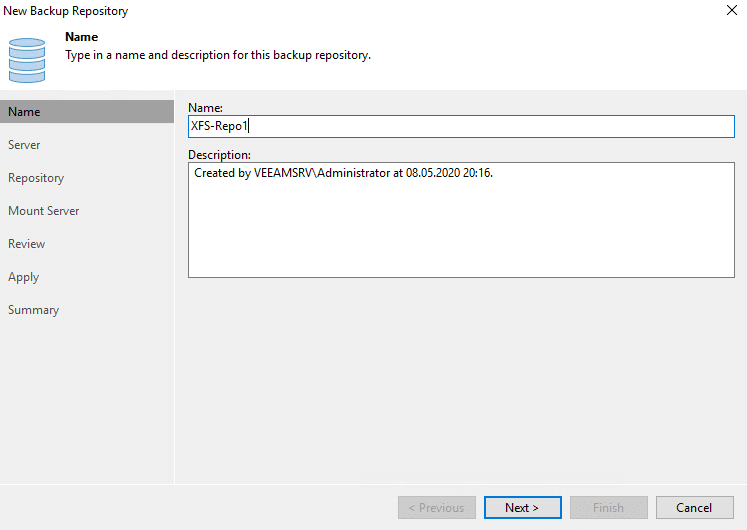
Task: Switch to the Mount Server step
Action: tap(43, 211)
